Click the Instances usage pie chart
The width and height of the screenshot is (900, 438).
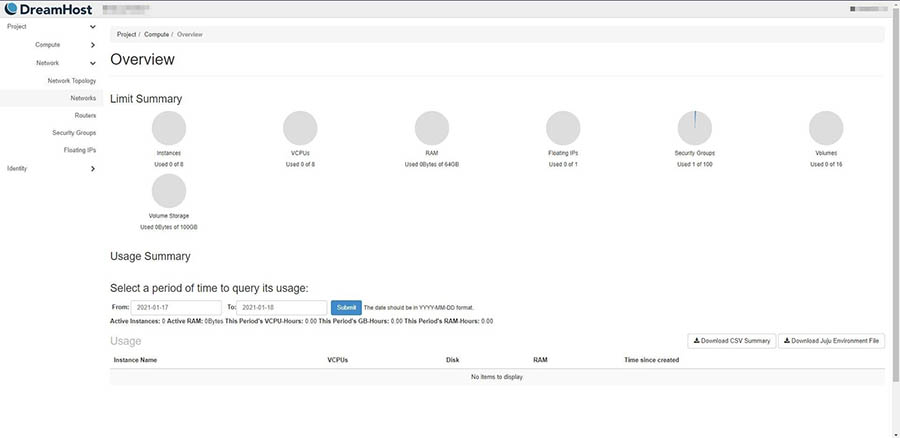pyautogui.click(x=169, y=128)
